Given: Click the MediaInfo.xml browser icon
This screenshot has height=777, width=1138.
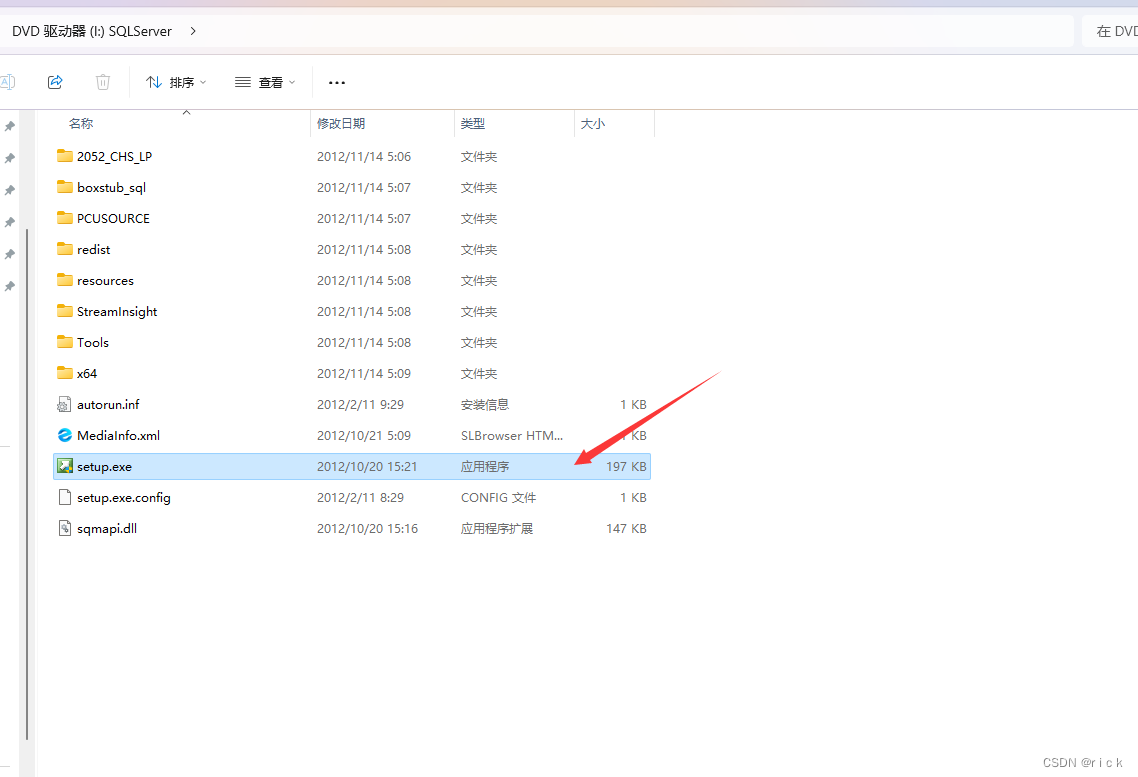Looking at the screenshot, I should coord(63,435).
